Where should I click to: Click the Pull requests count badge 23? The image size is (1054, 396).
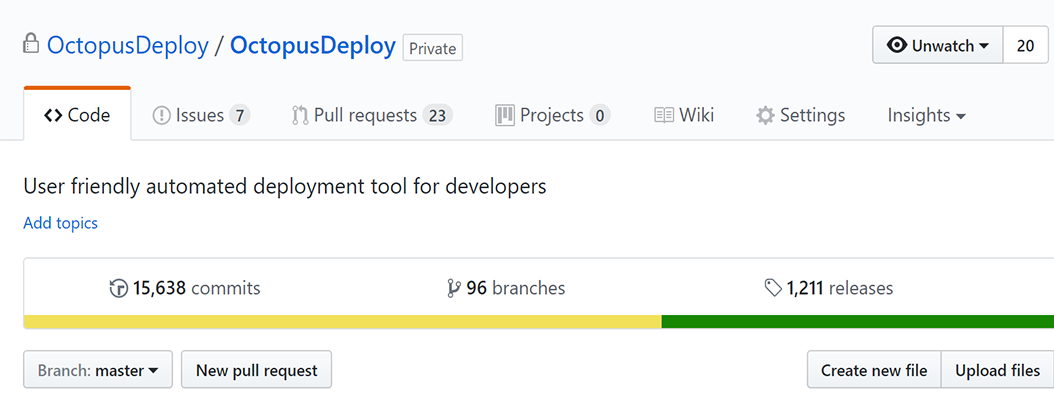[x=438, y=116]
